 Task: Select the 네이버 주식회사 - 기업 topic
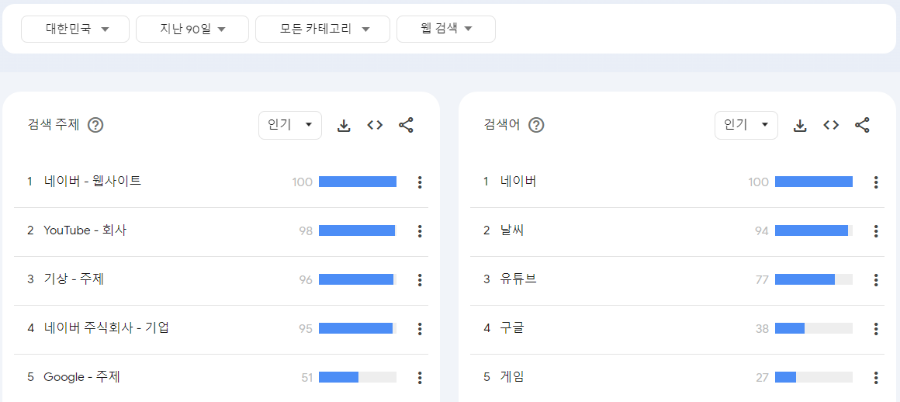click(x=106, y=328)
